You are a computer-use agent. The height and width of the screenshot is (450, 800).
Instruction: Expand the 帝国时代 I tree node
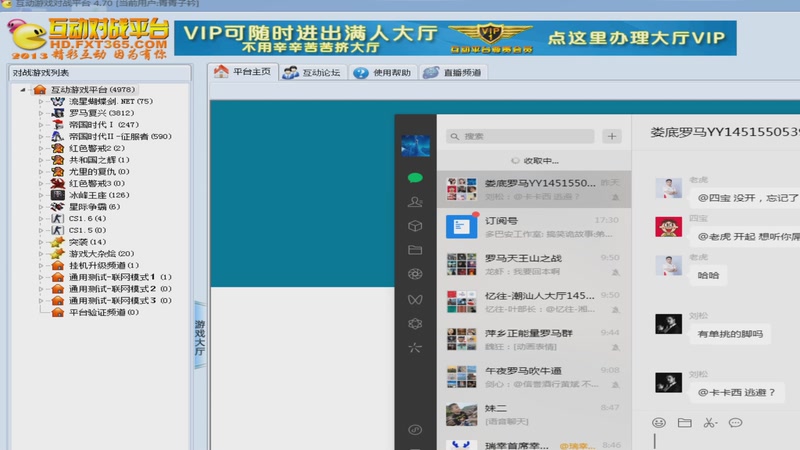(41, 124)
